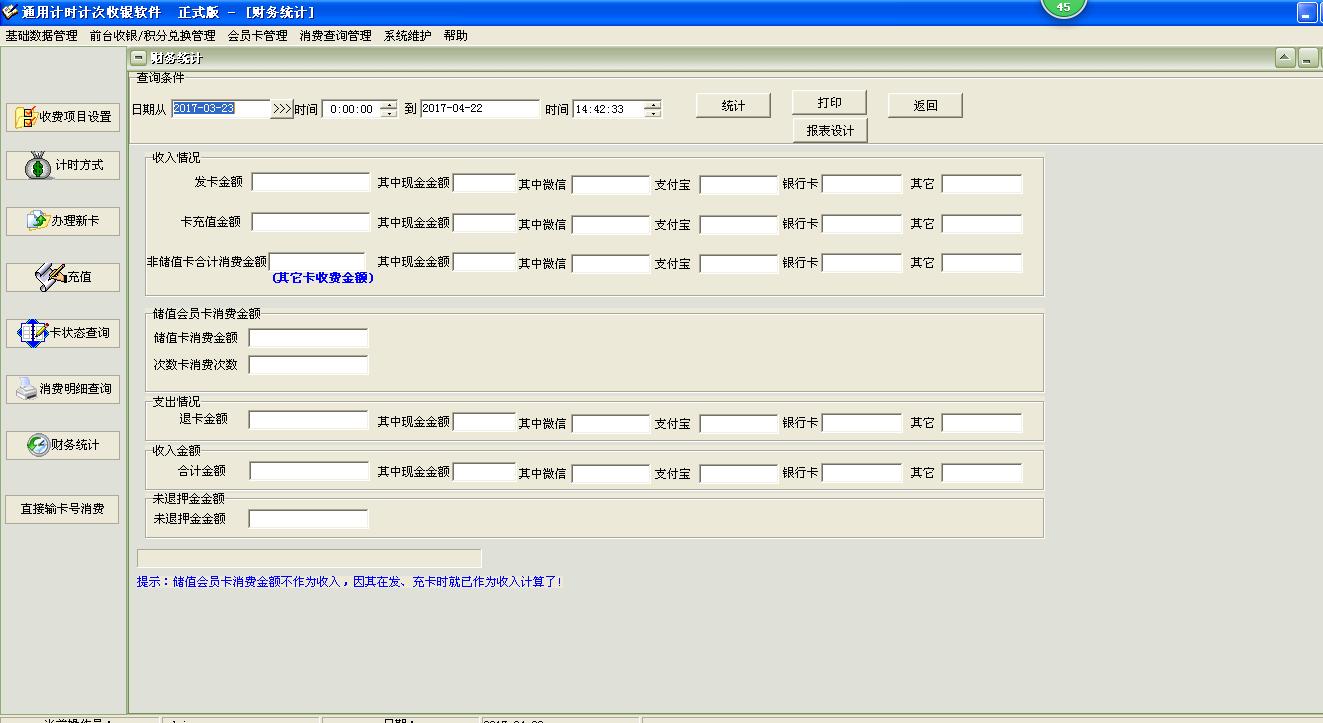This screenshot has width=1323, height=723.
Task: Click 银行卡 field in 退卡金额 row
Action: point(862,423)
